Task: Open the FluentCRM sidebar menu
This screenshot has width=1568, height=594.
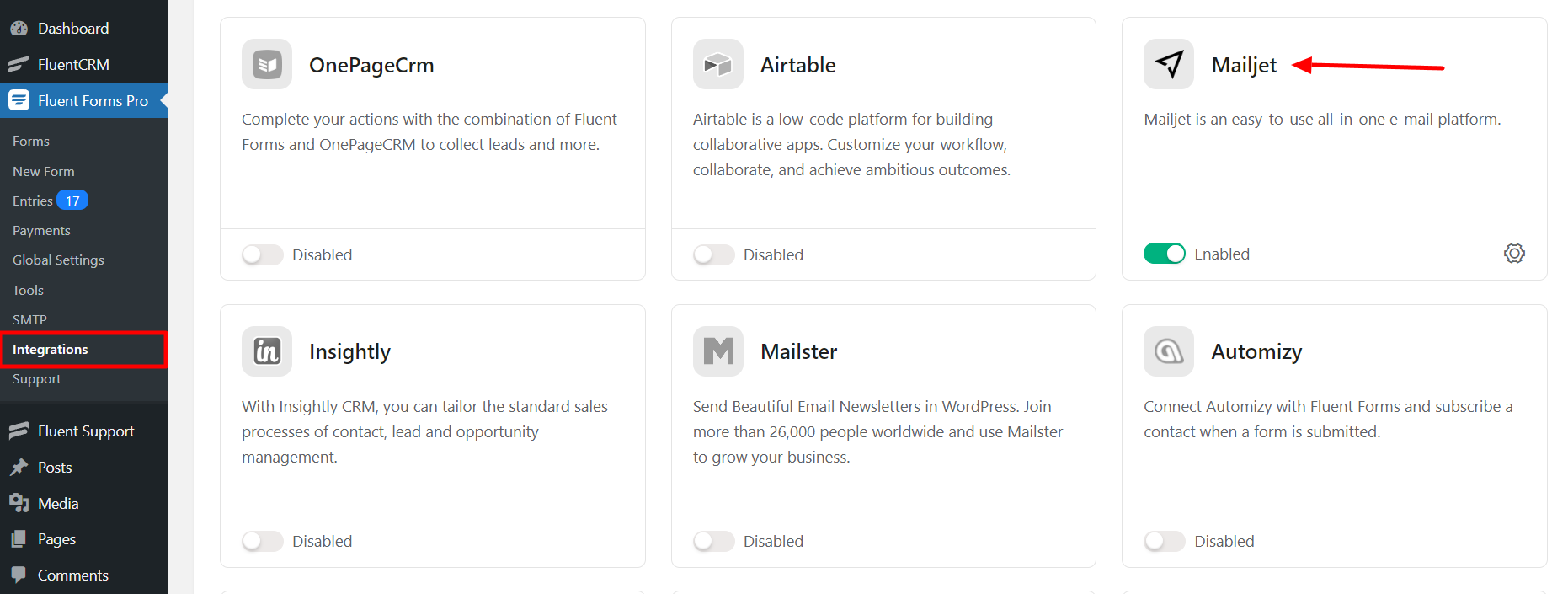Action: pyautogui.click(x=73, y=64)
